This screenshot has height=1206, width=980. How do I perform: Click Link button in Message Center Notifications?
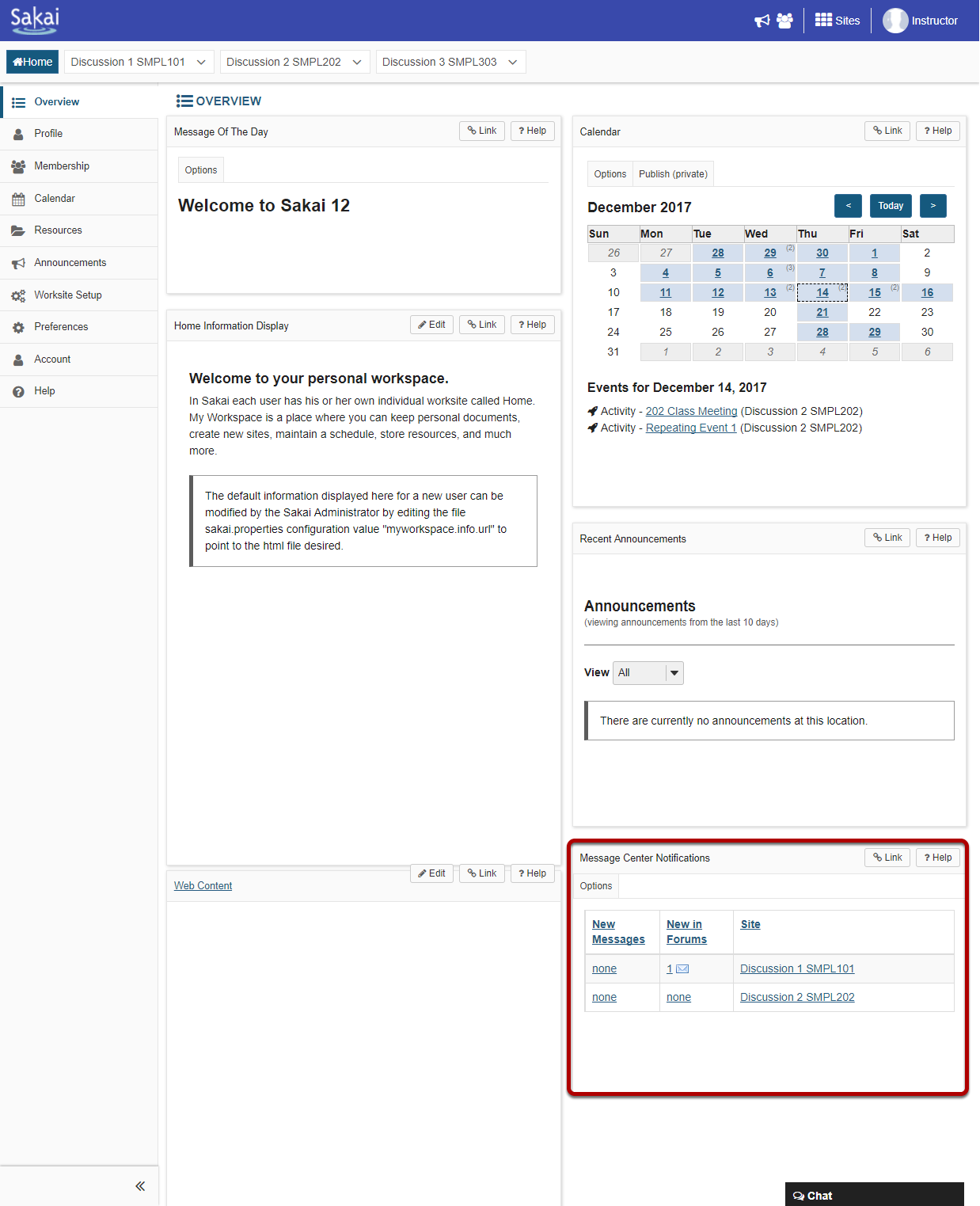887,858
